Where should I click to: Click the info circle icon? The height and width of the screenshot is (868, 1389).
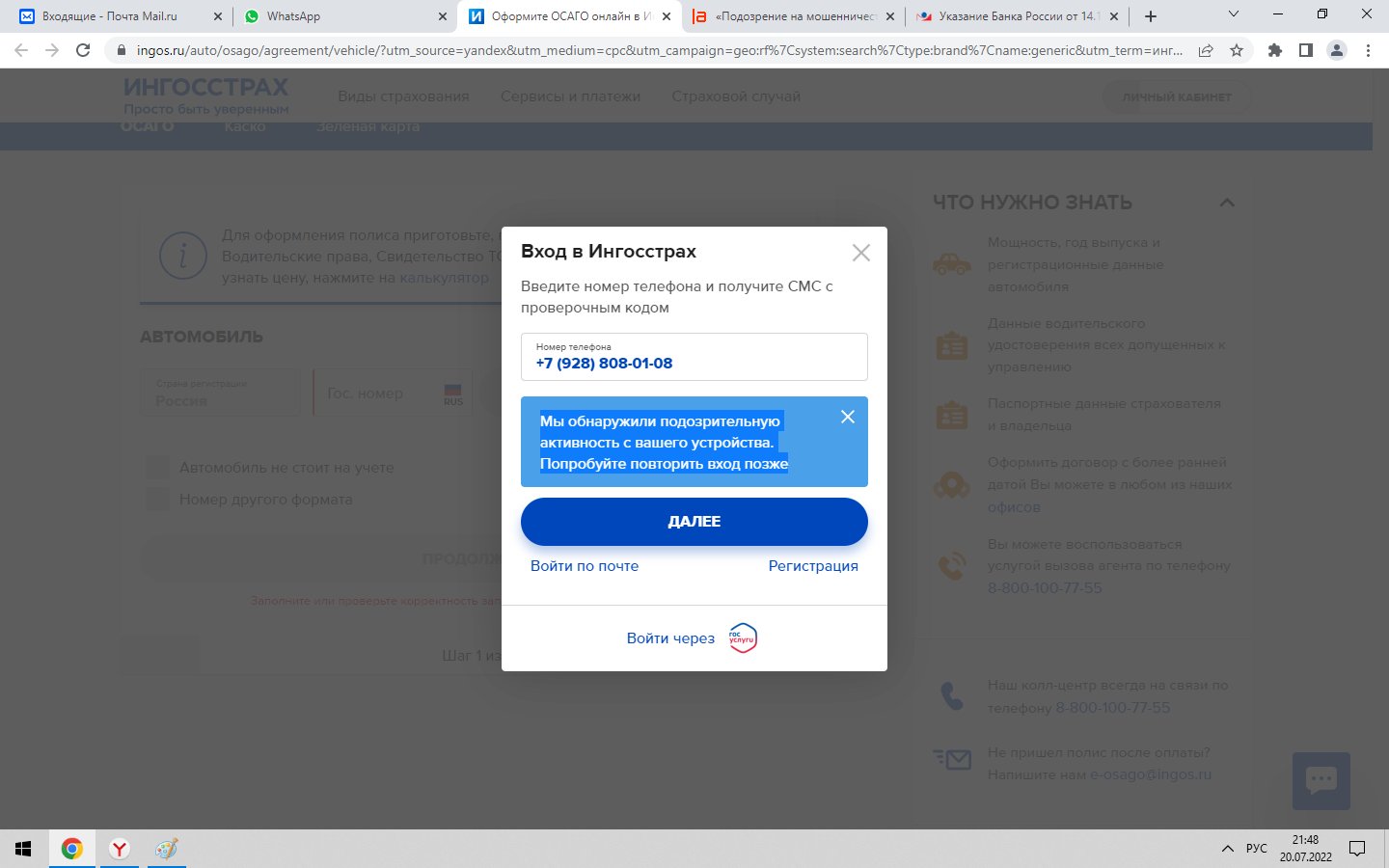[x=182, y=257]
